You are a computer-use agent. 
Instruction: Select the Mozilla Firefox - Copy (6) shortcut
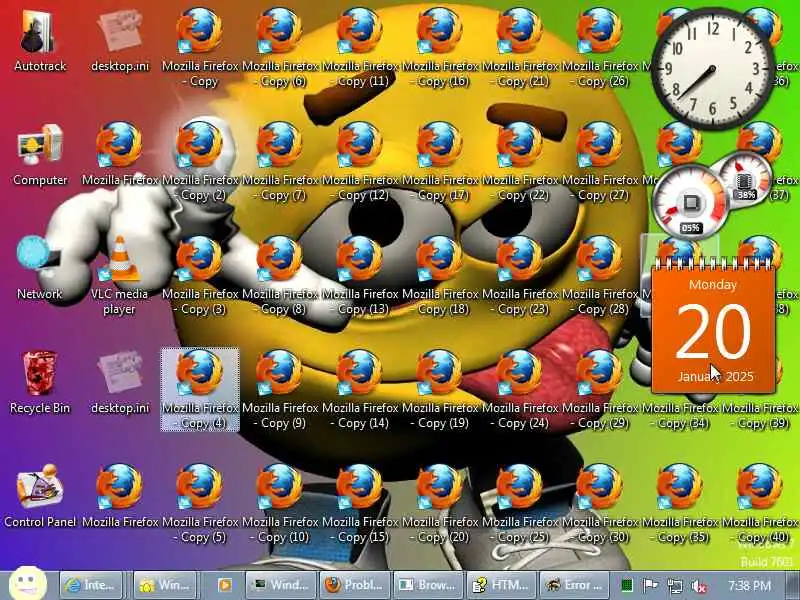[x=280, y=47]
